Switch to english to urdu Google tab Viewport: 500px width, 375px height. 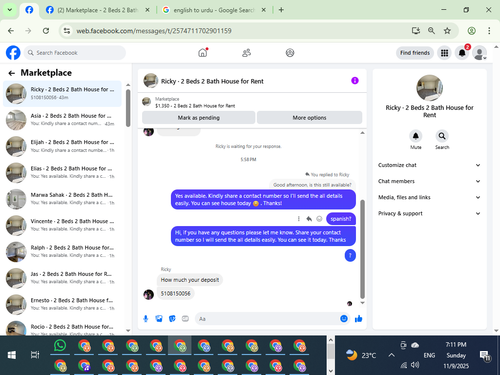pos(213,10)
